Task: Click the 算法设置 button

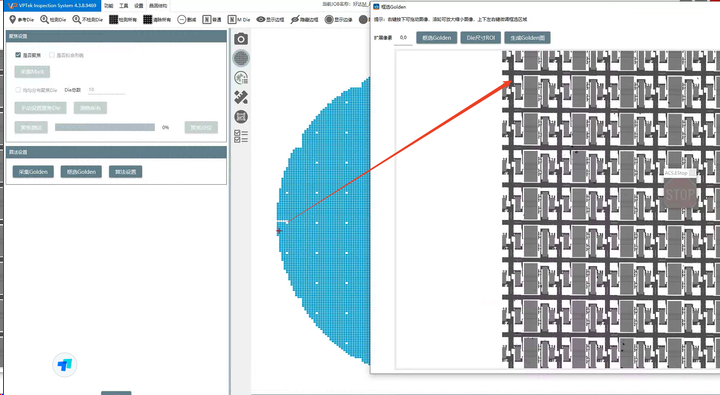Action: pyautogui.click(x=125, y=172)
